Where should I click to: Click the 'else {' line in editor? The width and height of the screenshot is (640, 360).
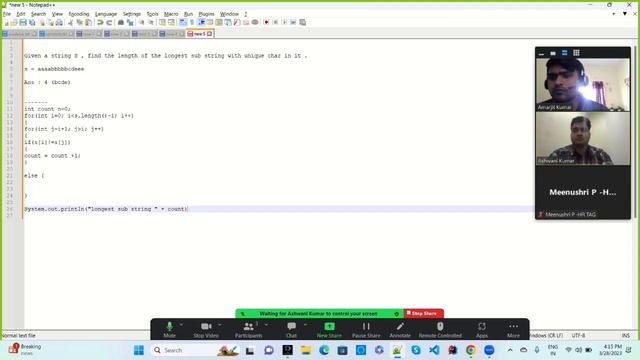pyautogui.click(x=34, y=176)
